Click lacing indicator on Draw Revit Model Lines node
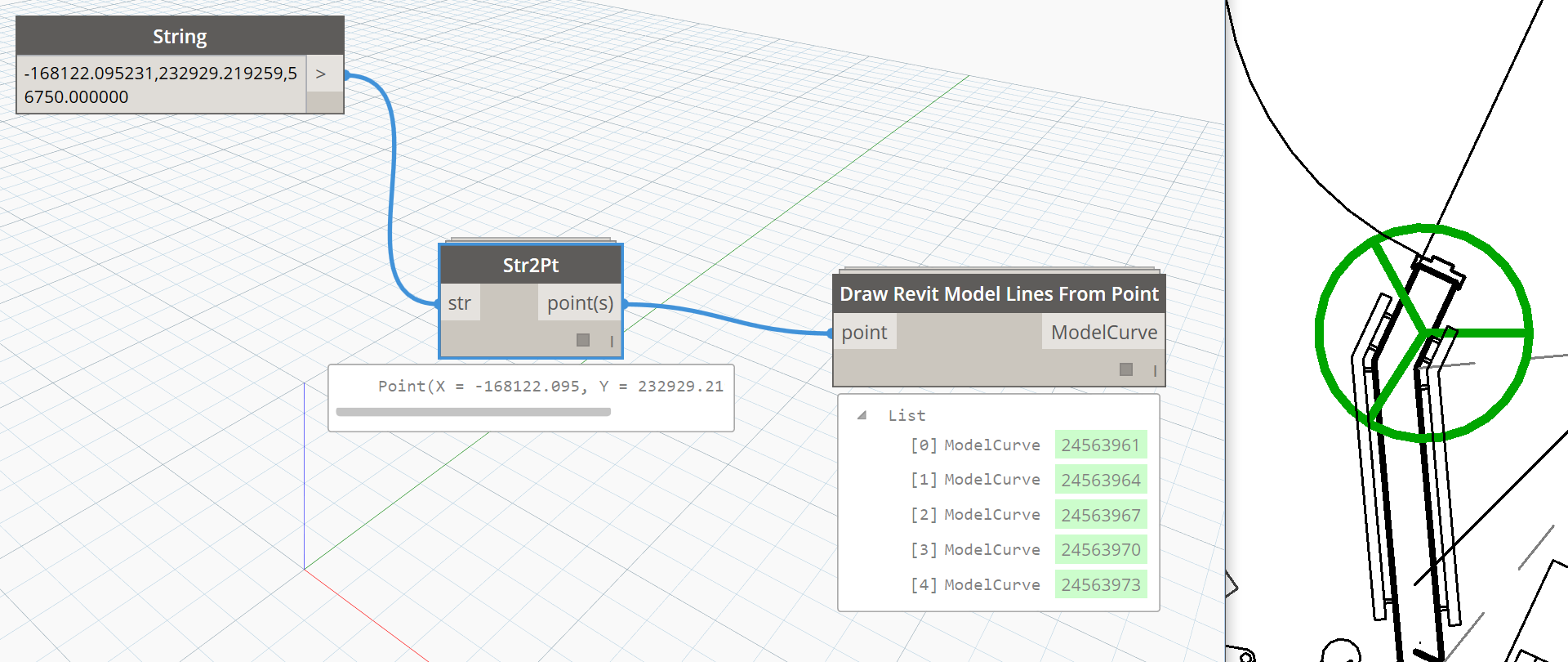The width and height of the screenshot is (1568, 662). pos(1155,370)
